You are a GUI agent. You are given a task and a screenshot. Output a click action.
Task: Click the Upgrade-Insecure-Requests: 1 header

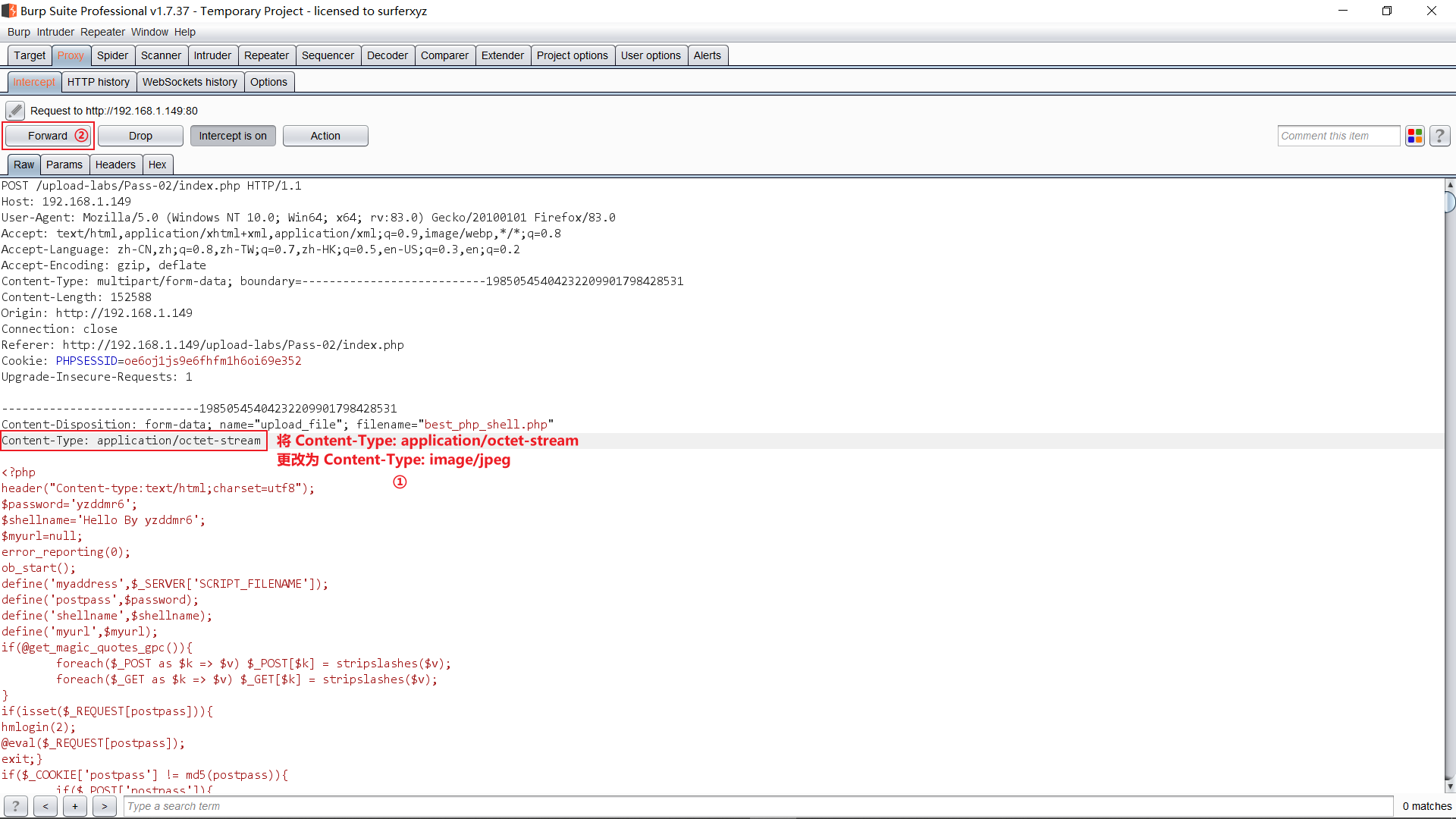pos(97,377)
